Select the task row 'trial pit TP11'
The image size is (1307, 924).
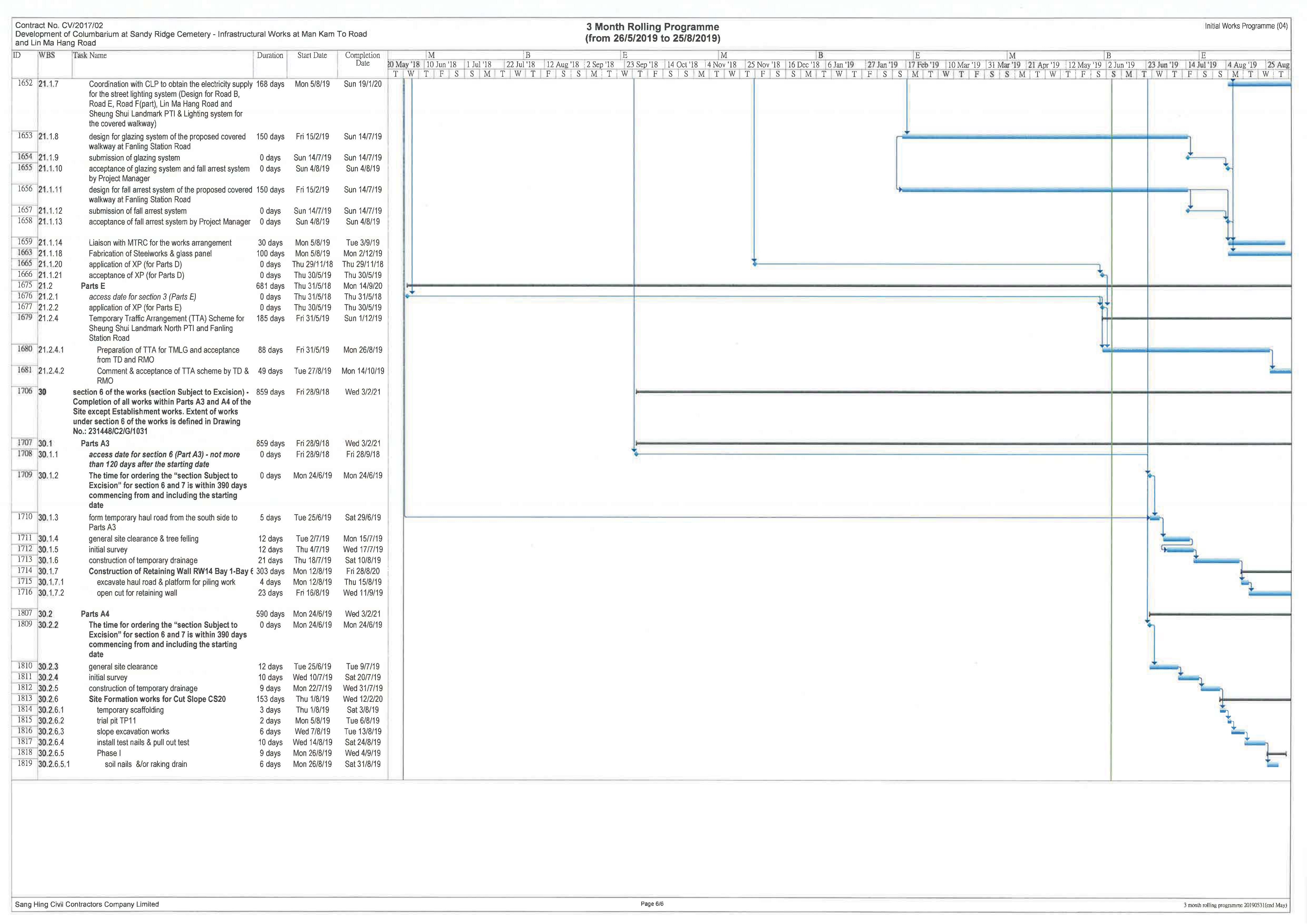116,721
